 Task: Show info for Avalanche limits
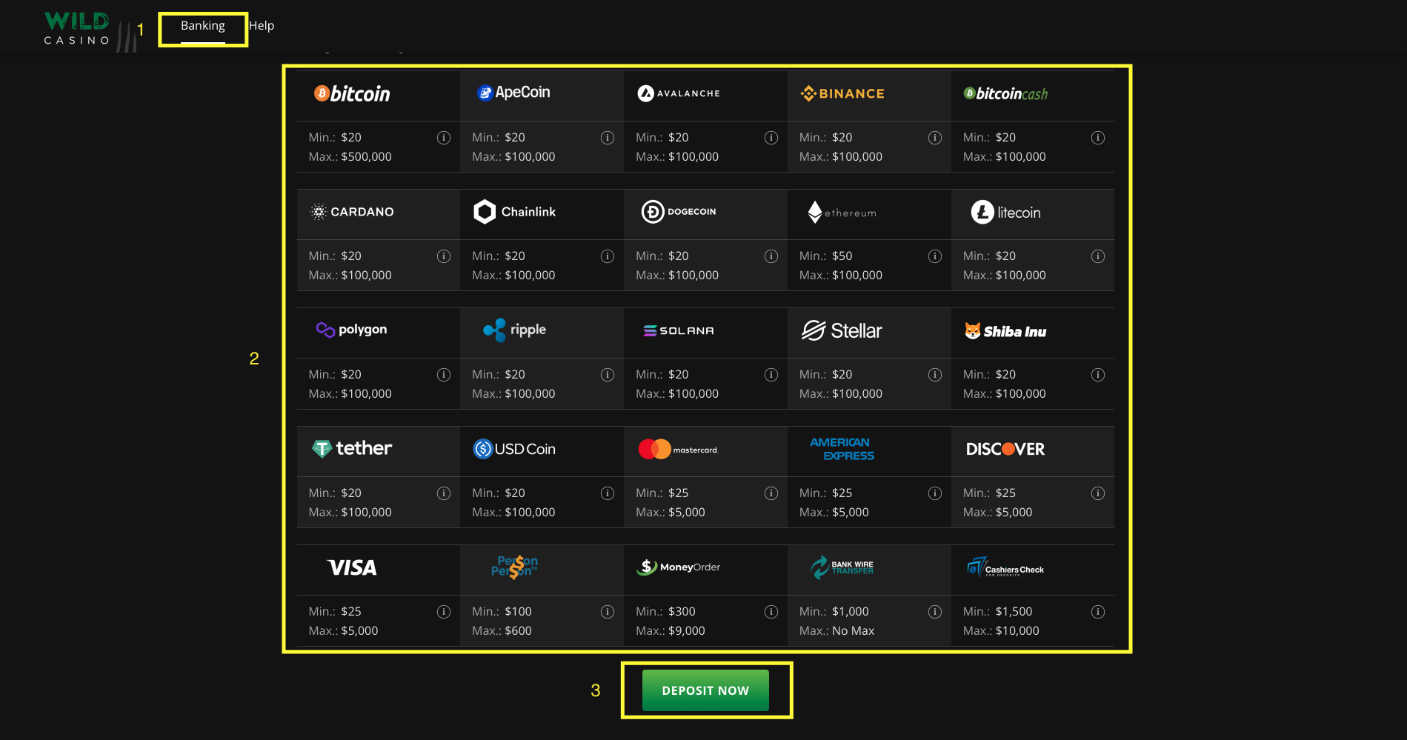tap(771, 138)
